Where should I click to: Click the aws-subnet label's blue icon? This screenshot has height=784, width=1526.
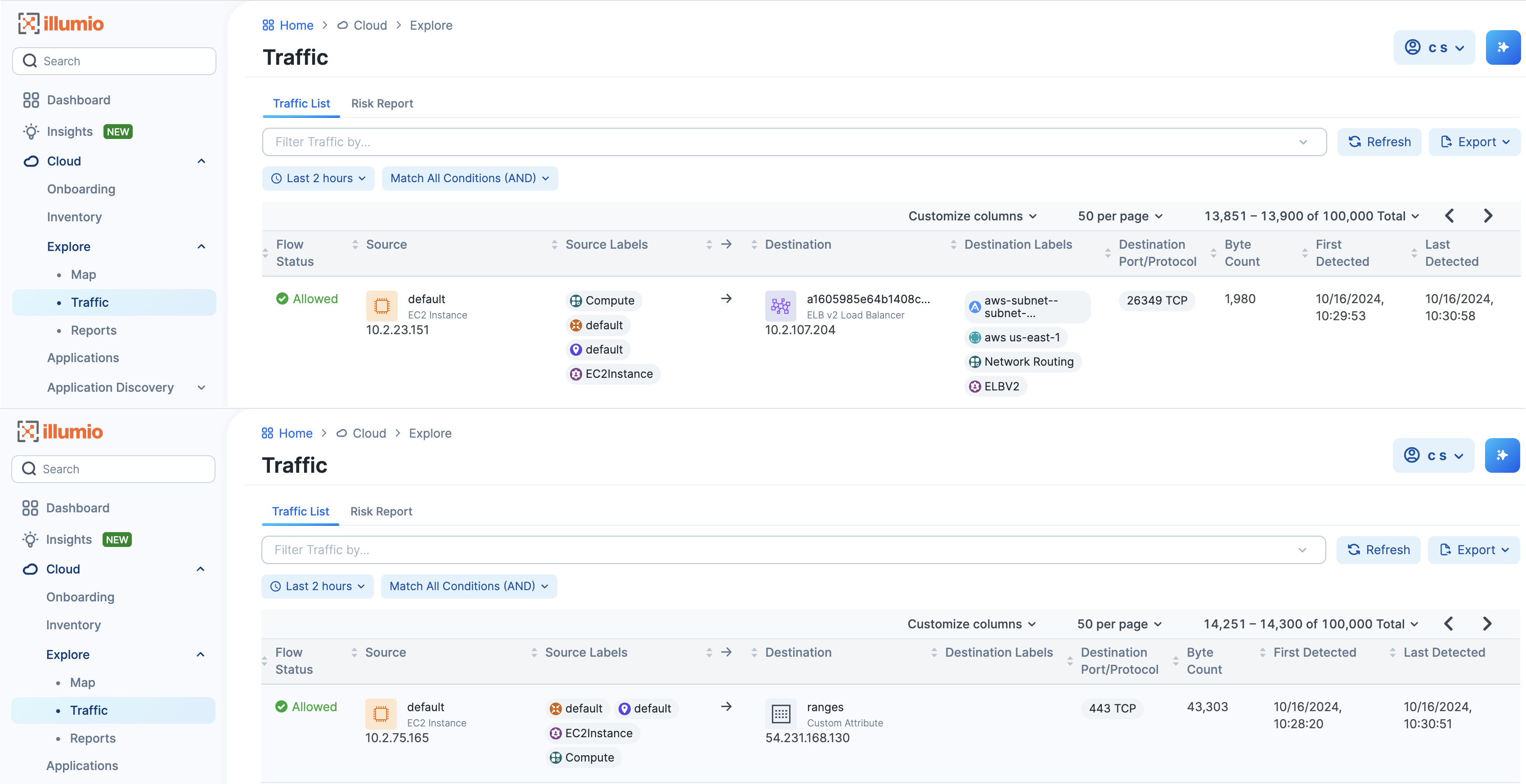click(x=974, y=307)
